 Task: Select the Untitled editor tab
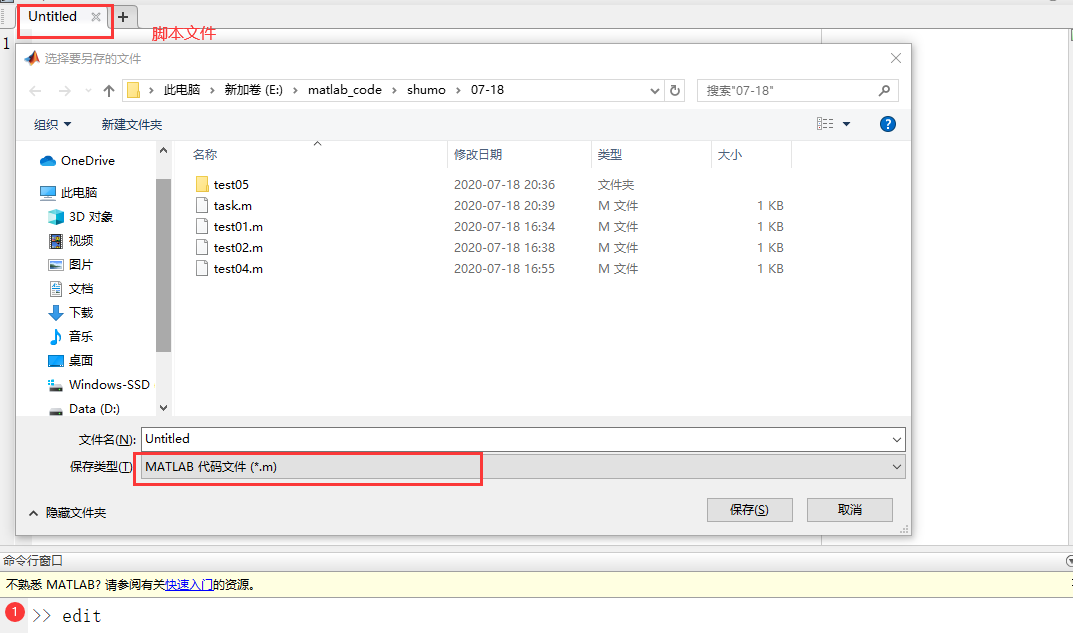tap(52, 16)
